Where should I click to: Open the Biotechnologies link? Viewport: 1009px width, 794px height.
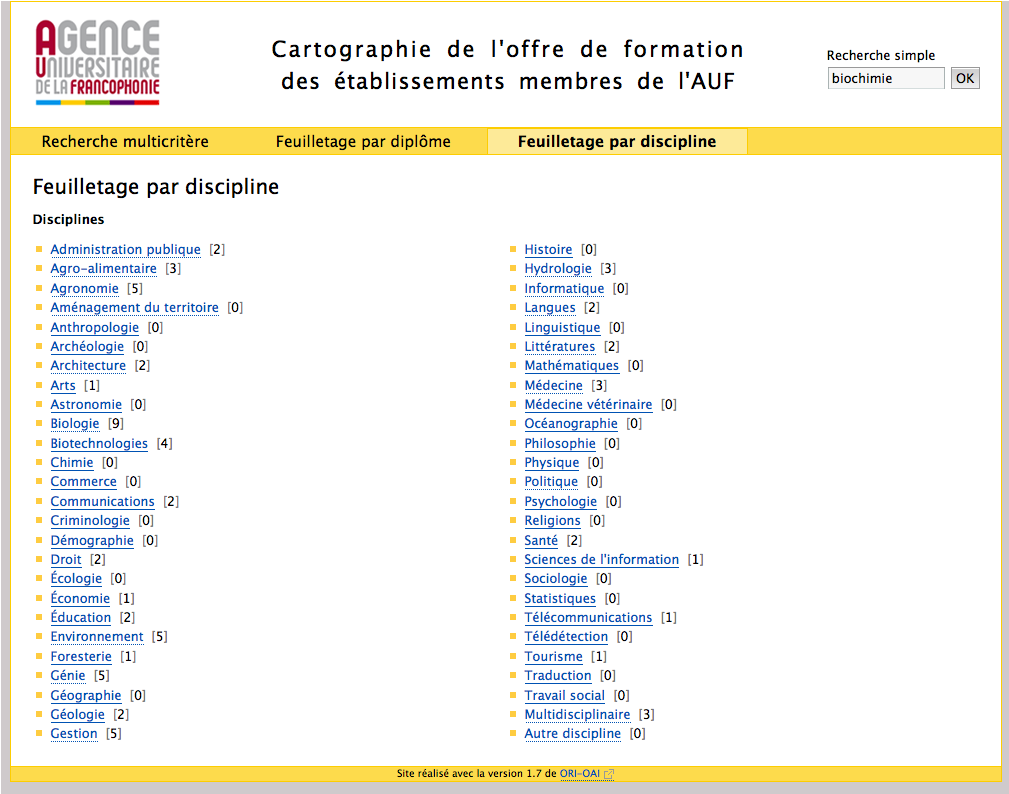(99, 443)
